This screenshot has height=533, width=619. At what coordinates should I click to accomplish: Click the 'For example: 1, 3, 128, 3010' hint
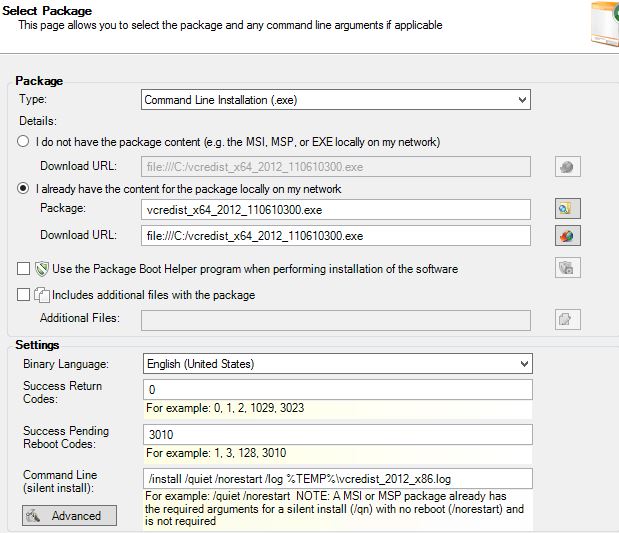click(x=216, y=453)
